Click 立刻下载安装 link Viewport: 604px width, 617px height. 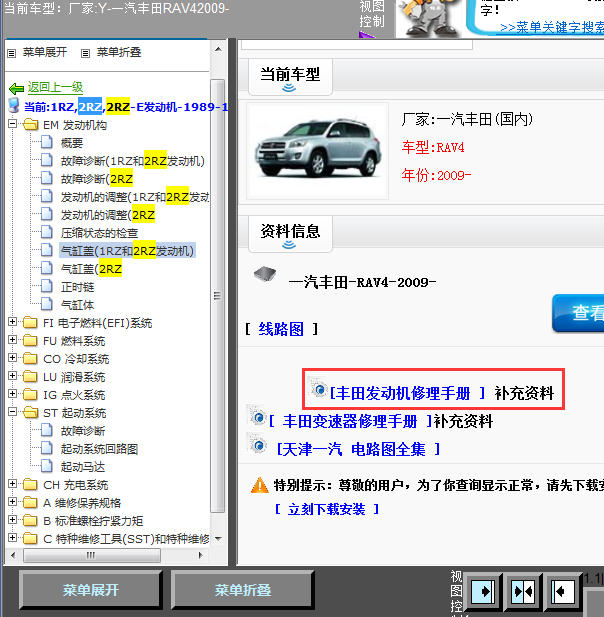coord(327,509)
